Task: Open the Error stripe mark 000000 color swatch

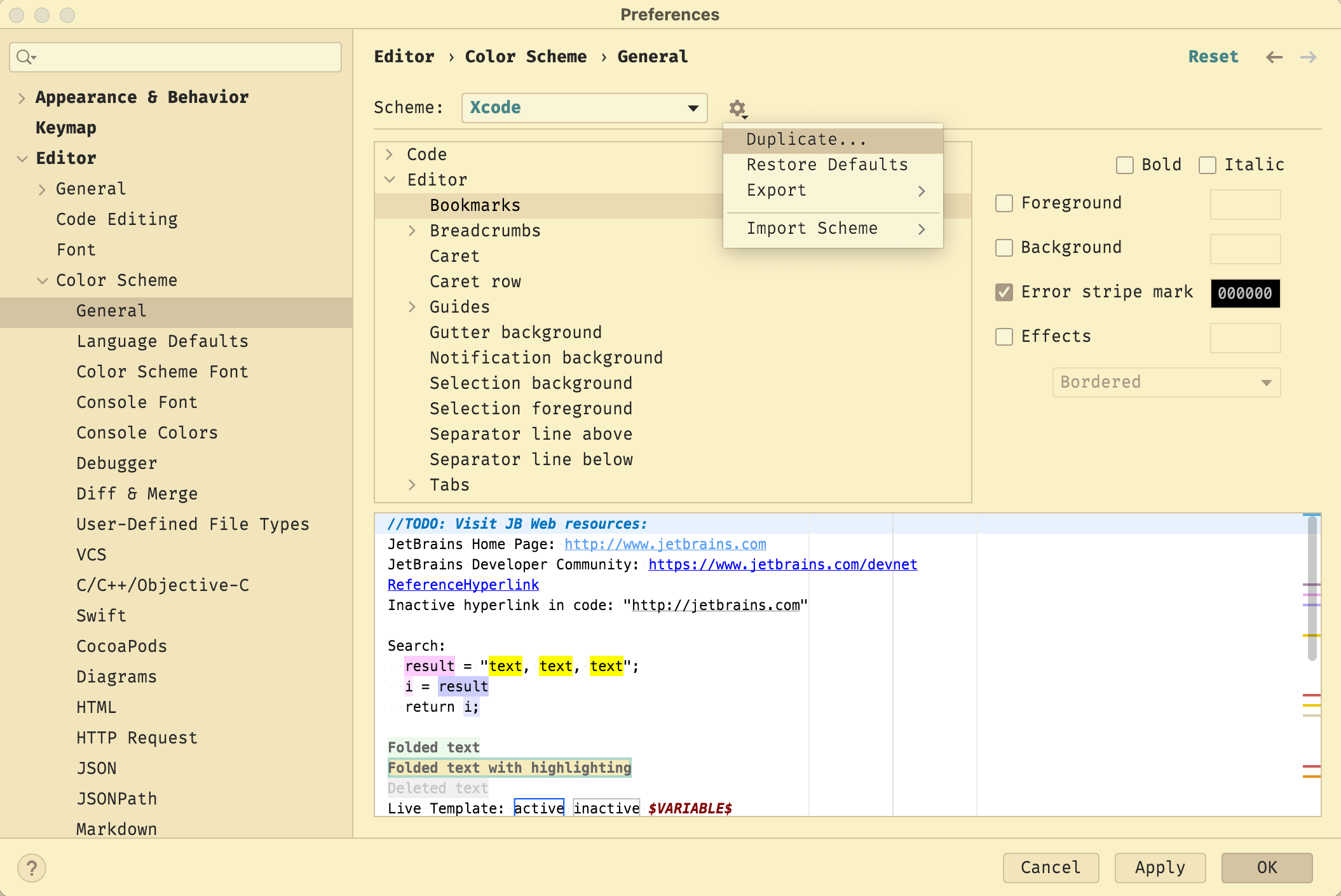Action: 1245,294
